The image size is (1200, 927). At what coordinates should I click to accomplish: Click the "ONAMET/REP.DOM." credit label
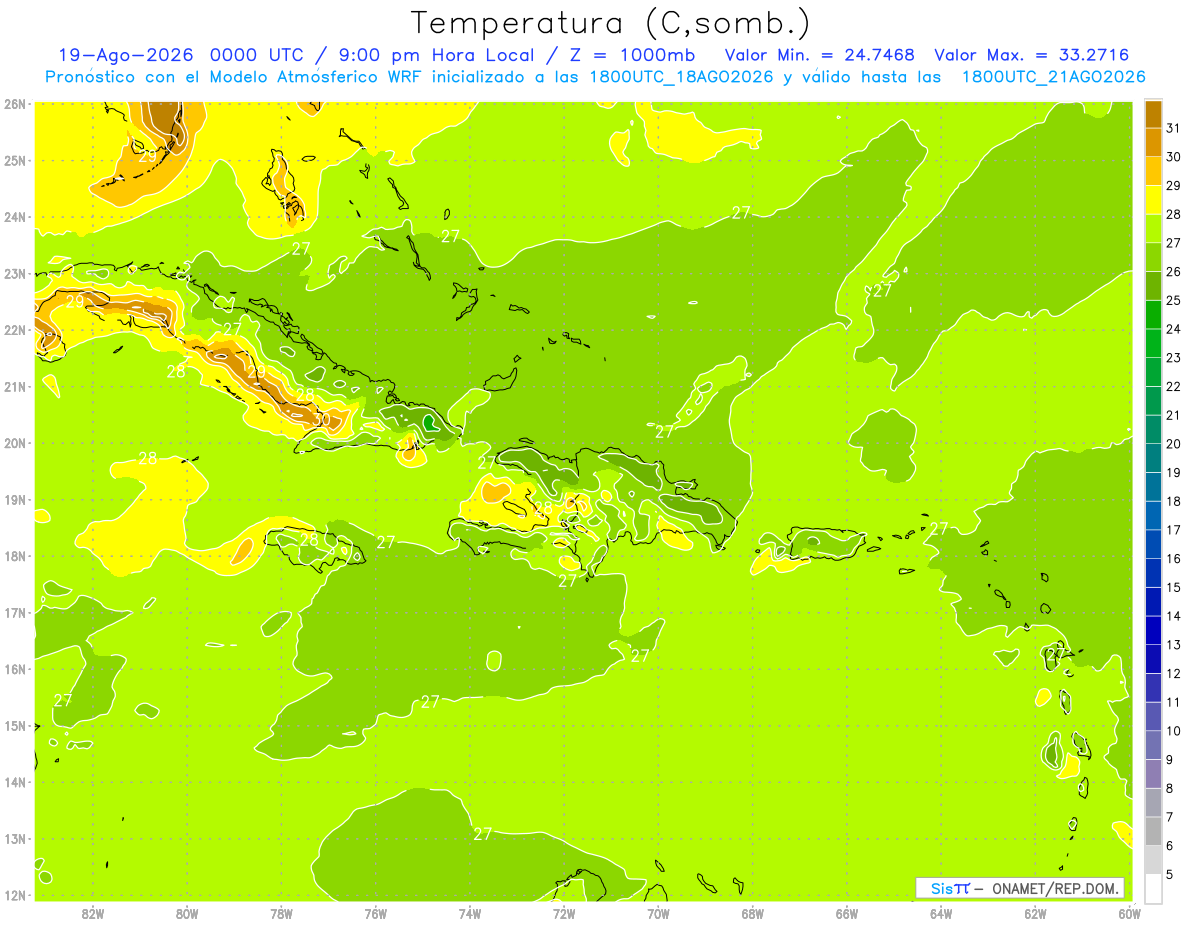pyautogui.click(x=1054, y=888)
